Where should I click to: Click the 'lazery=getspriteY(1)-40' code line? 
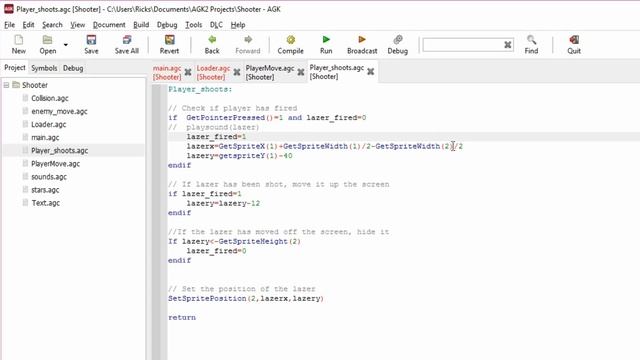(240, 156)
